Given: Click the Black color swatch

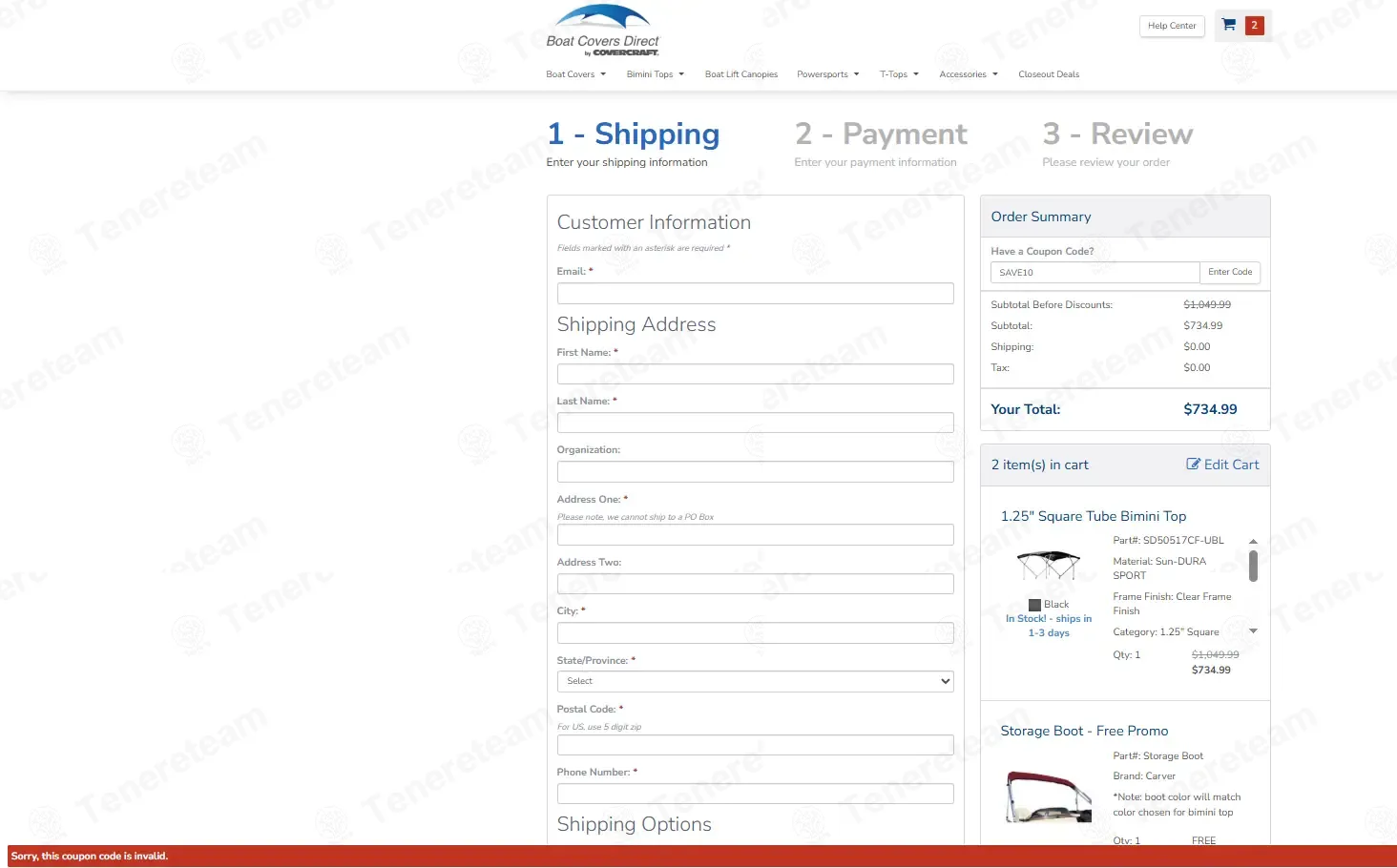Looking at the screenshot, I should (1034, 605).
